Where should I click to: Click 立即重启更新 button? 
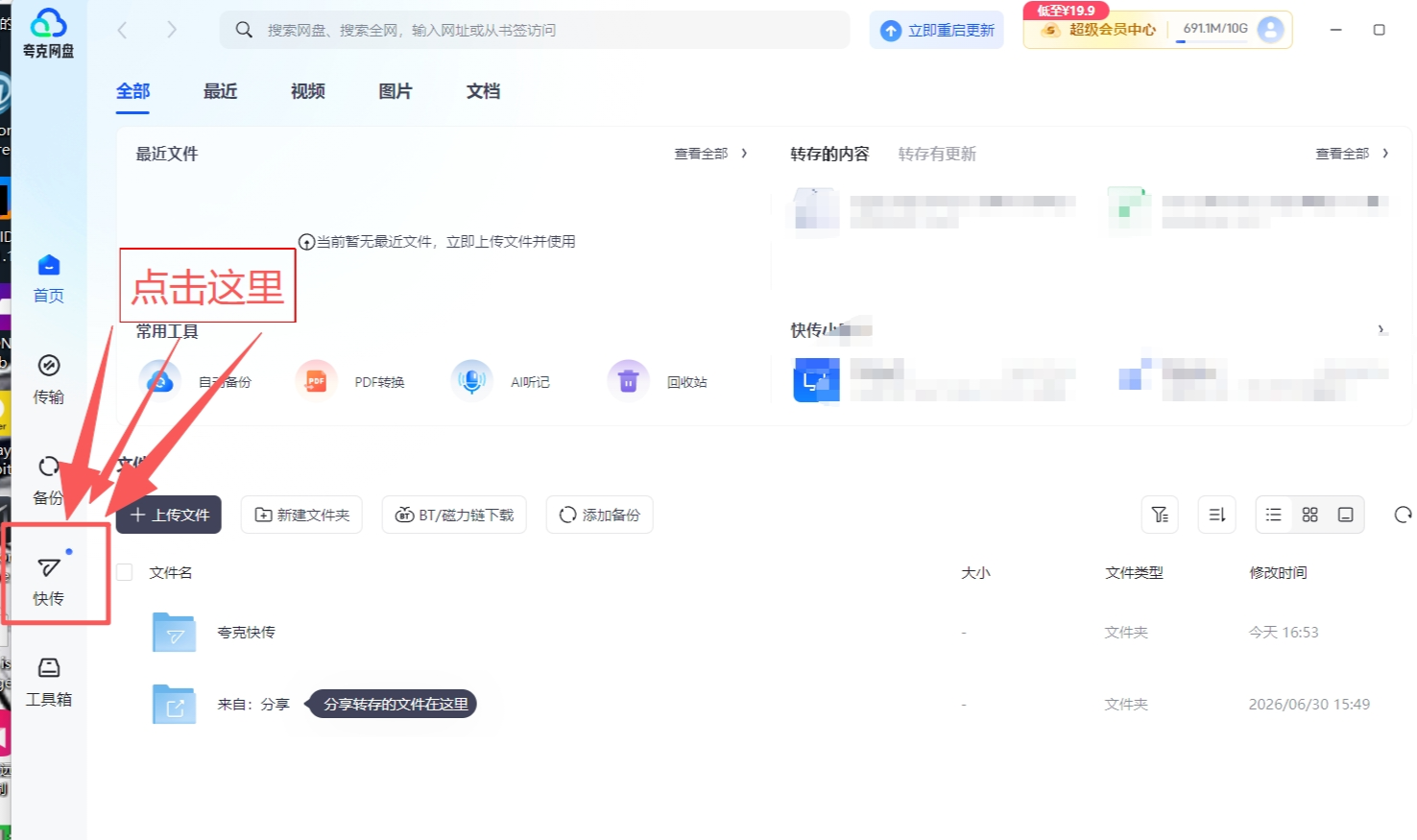(937, 30)
